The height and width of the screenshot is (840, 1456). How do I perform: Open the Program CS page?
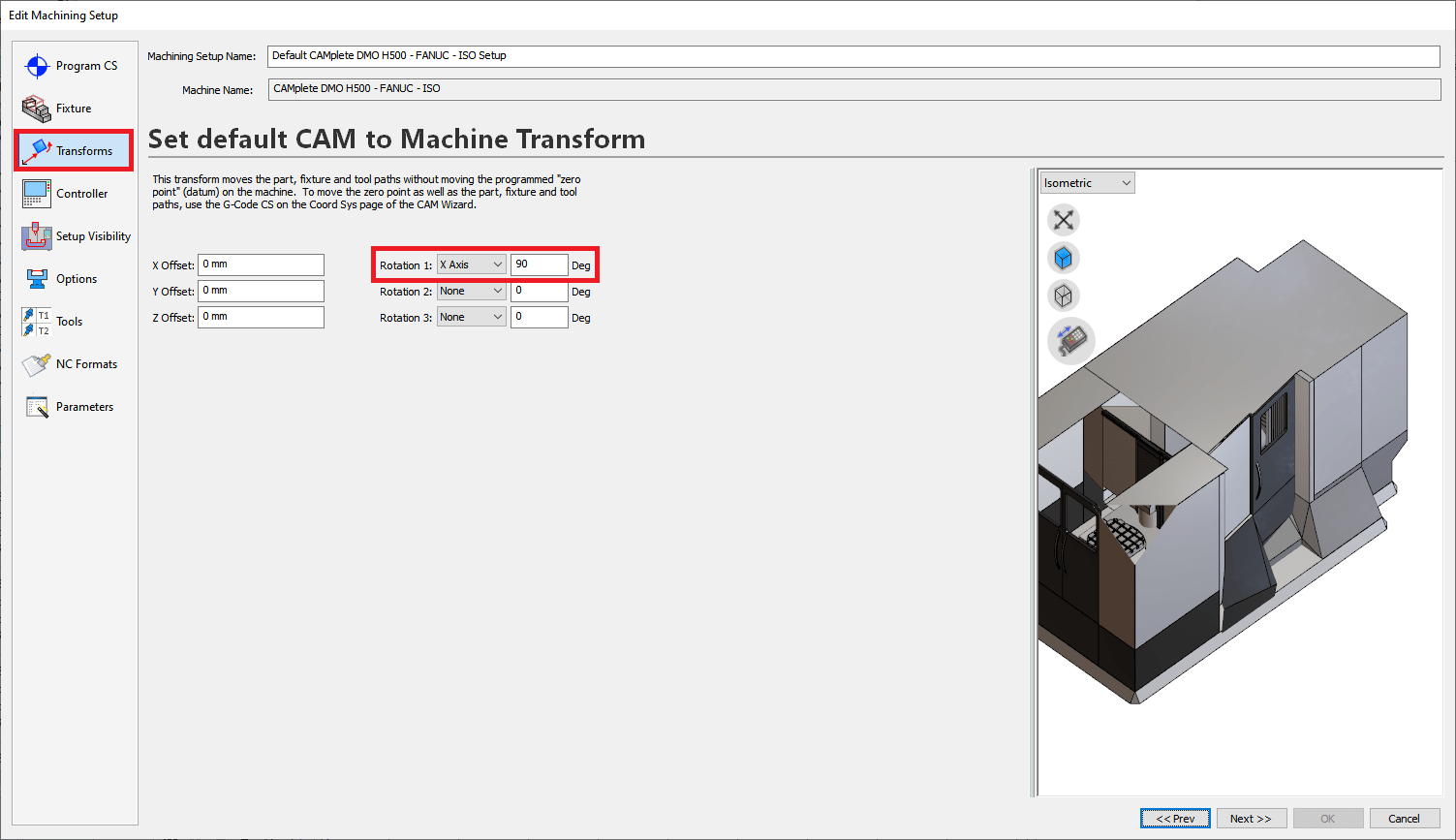(x=74, y=66)
